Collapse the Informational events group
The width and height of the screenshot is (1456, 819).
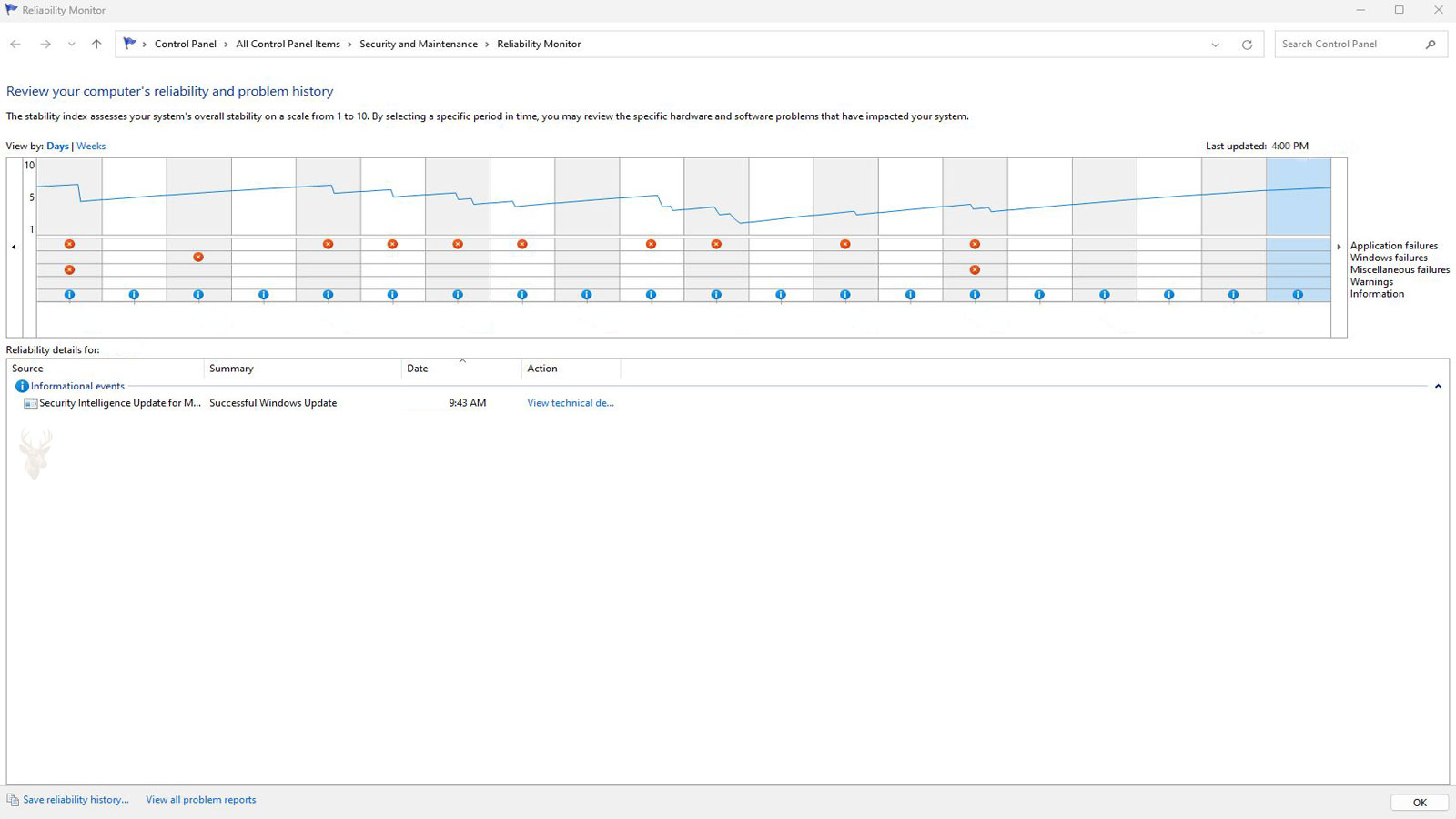point(1438,387)
